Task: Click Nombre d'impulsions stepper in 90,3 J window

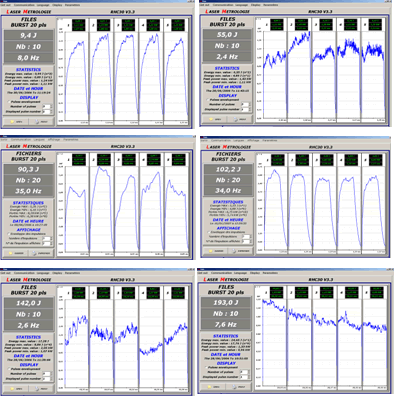Action: [x=51, y=239]
